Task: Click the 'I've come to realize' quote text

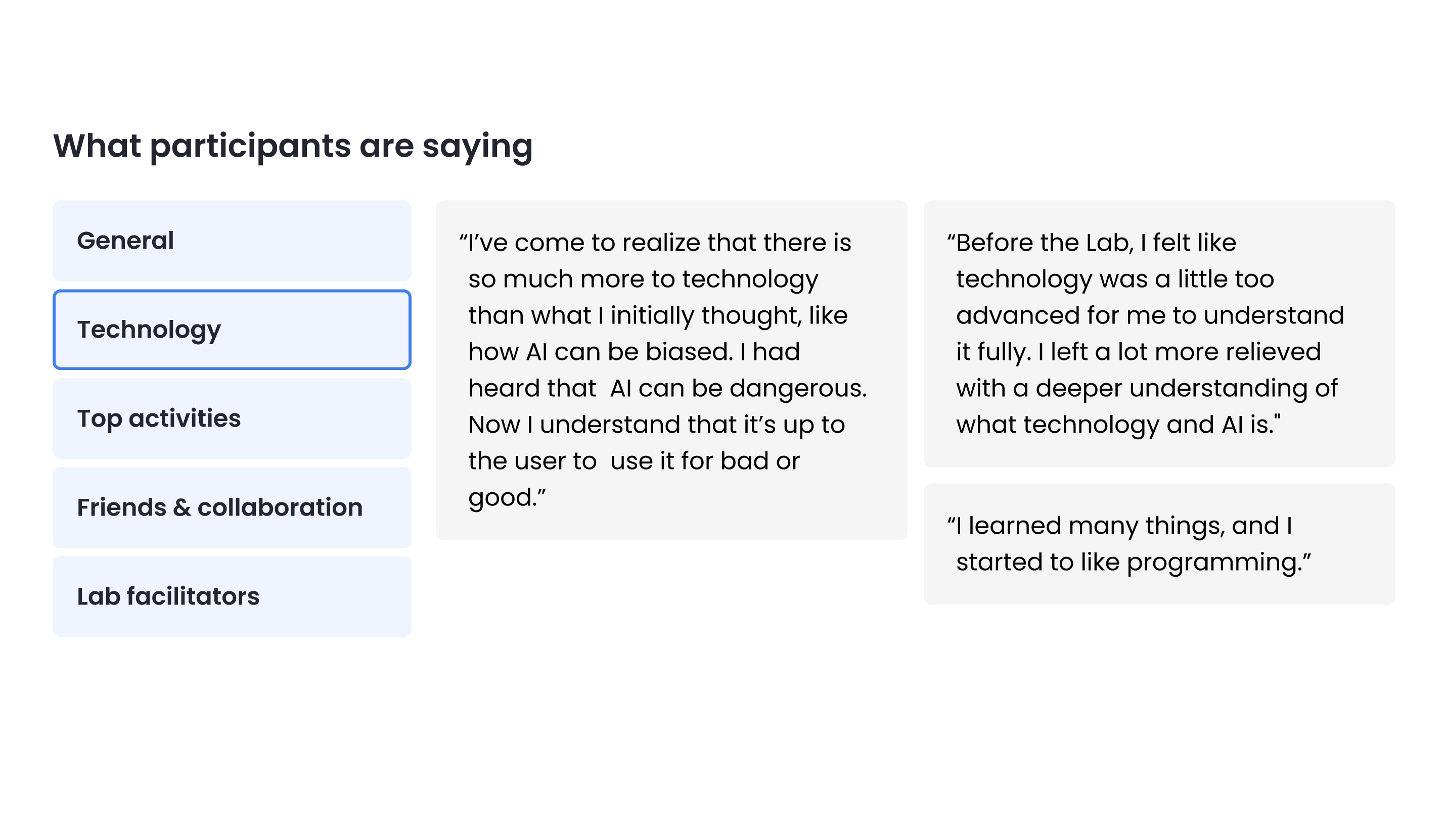Action: pos(663,370)
